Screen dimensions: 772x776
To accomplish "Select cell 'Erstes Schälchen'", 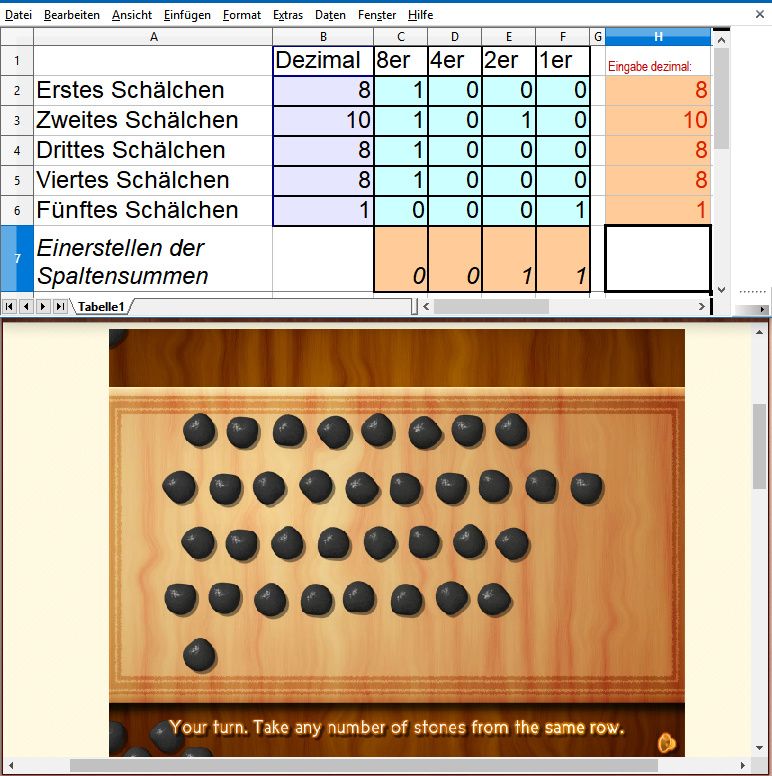I will point(153,91).
